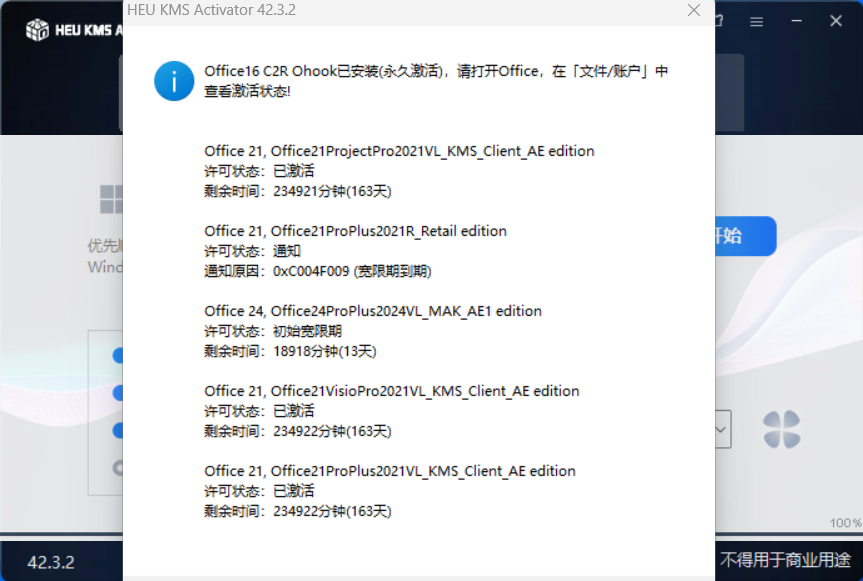Viewport: 863px width, 581px height.
Task: Select the third blue radio option
Action: [118, 431]
